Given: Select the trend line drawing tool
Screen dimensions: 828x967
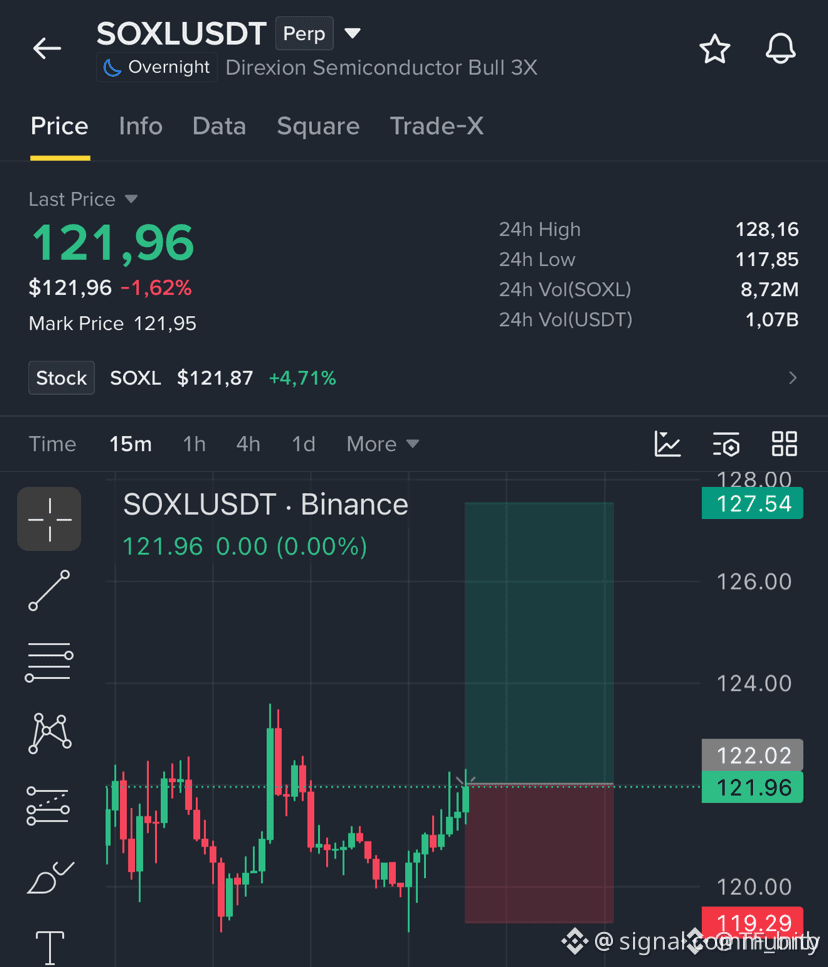Looking at the screenshot, I should [x=49, y=591].
